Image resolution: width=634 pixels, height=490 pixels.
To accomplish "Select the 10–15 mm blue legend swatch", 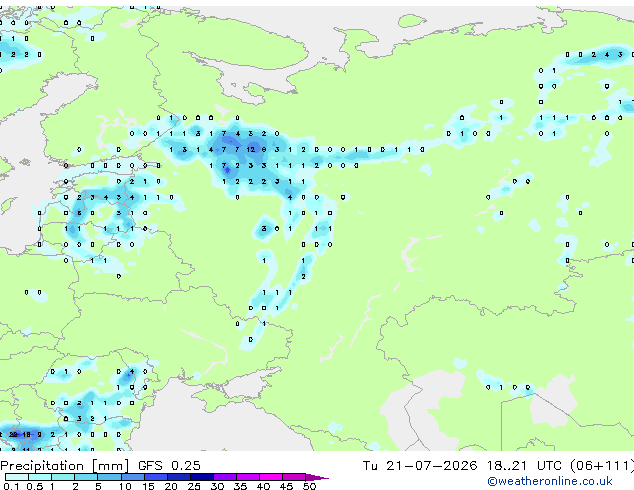I will tap(132, 477).
